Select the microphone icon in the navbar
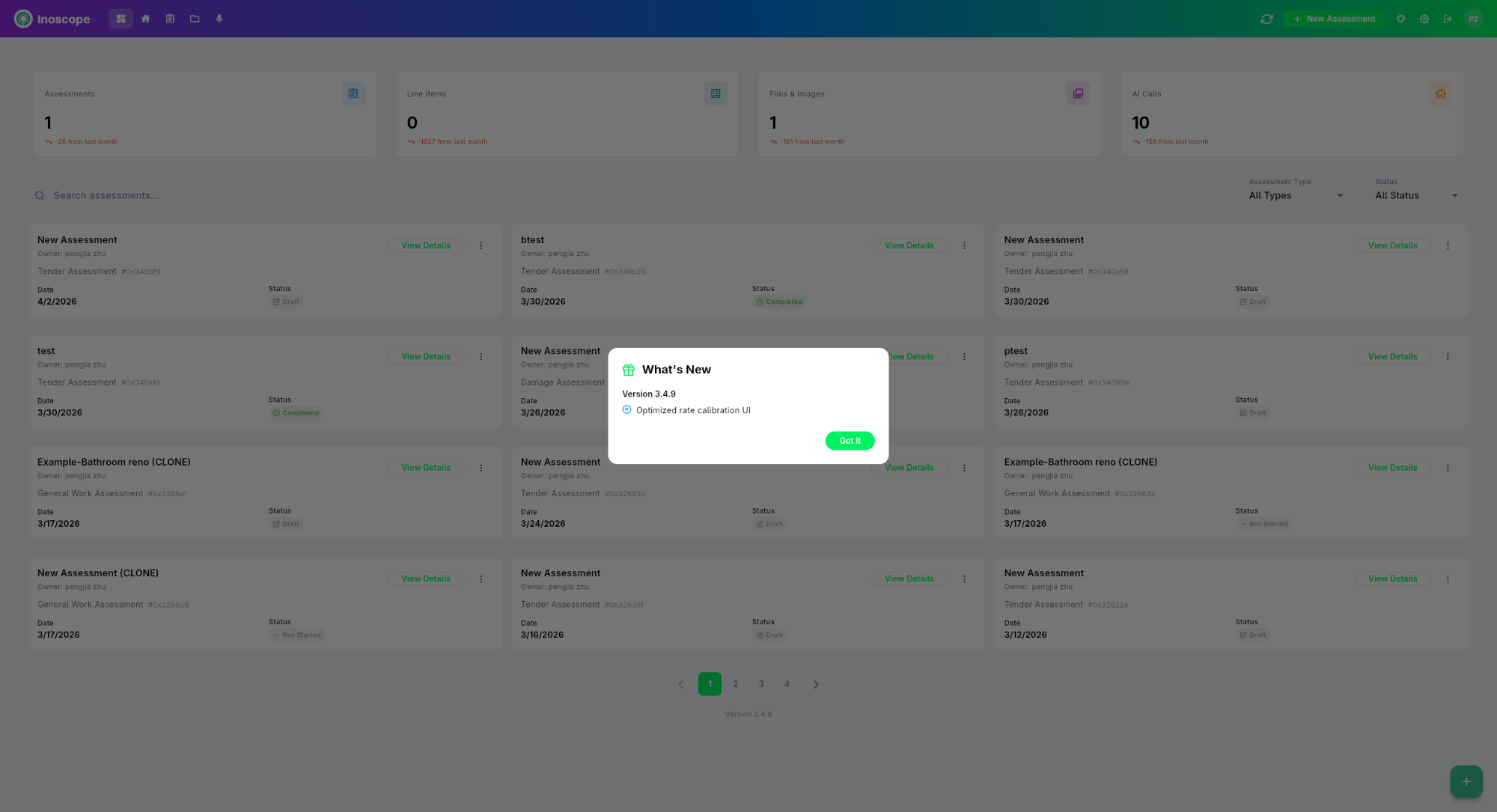Image resolution: width=1497 pixels, height=812 pixels. pos(219,18)
